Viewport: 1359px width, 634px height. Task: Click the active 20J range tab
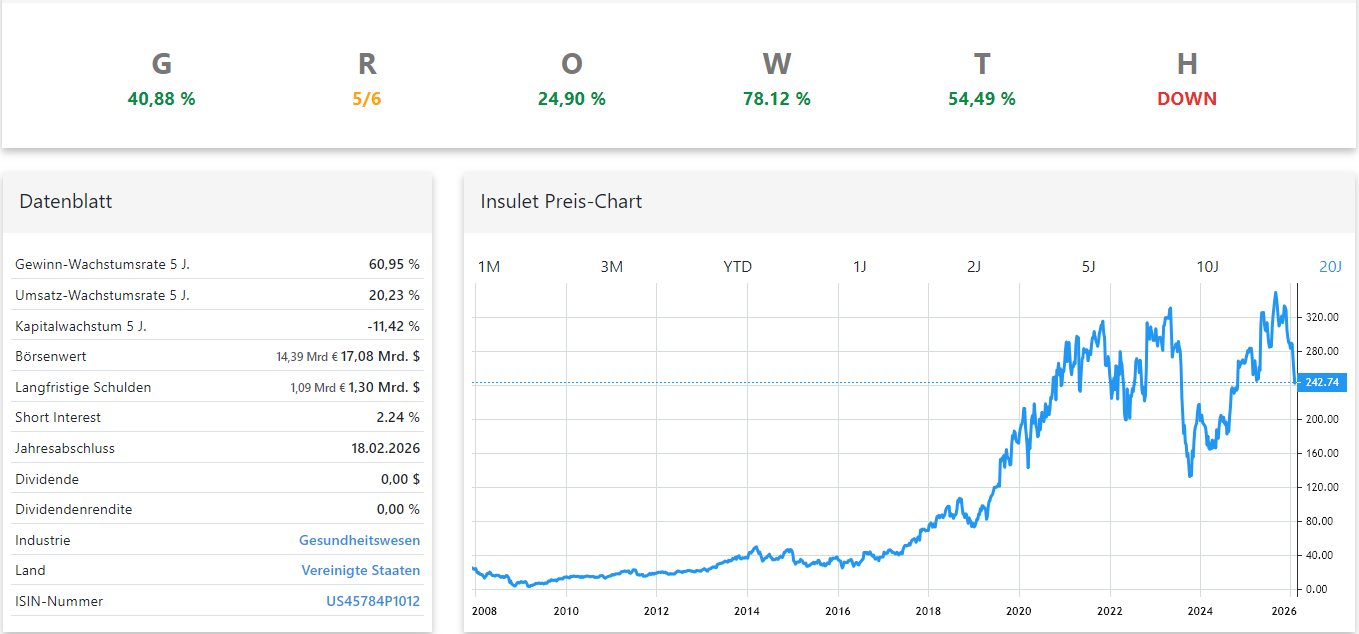coord(1330,266)
